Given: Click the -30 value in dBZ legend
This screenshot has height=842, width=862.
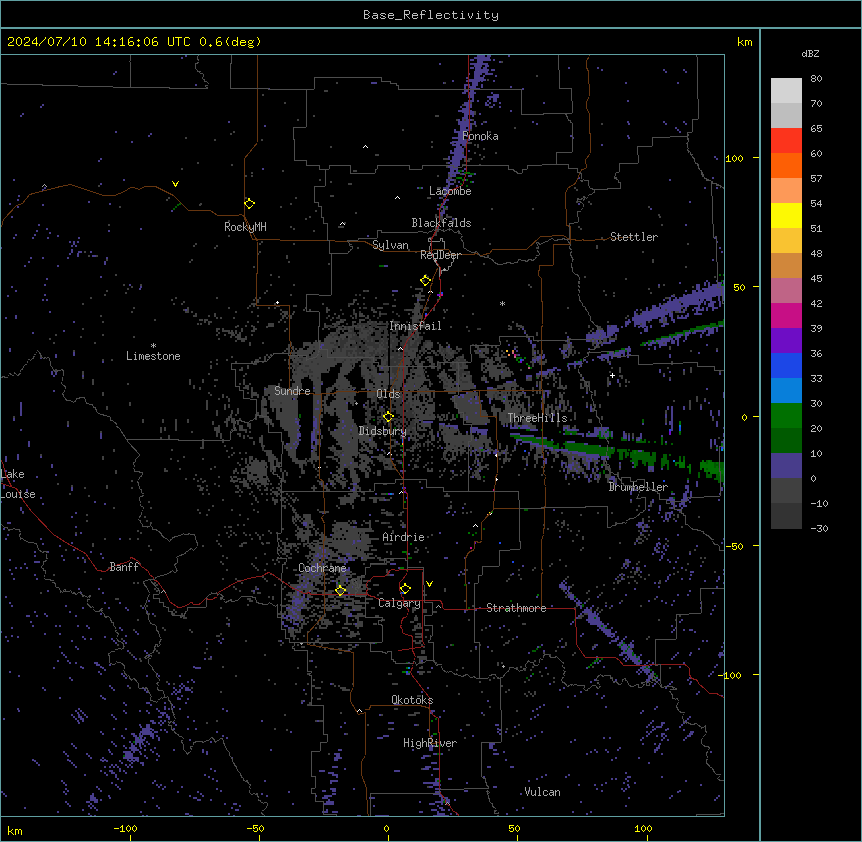Looking at the screenshot, I should click(819, 528).
